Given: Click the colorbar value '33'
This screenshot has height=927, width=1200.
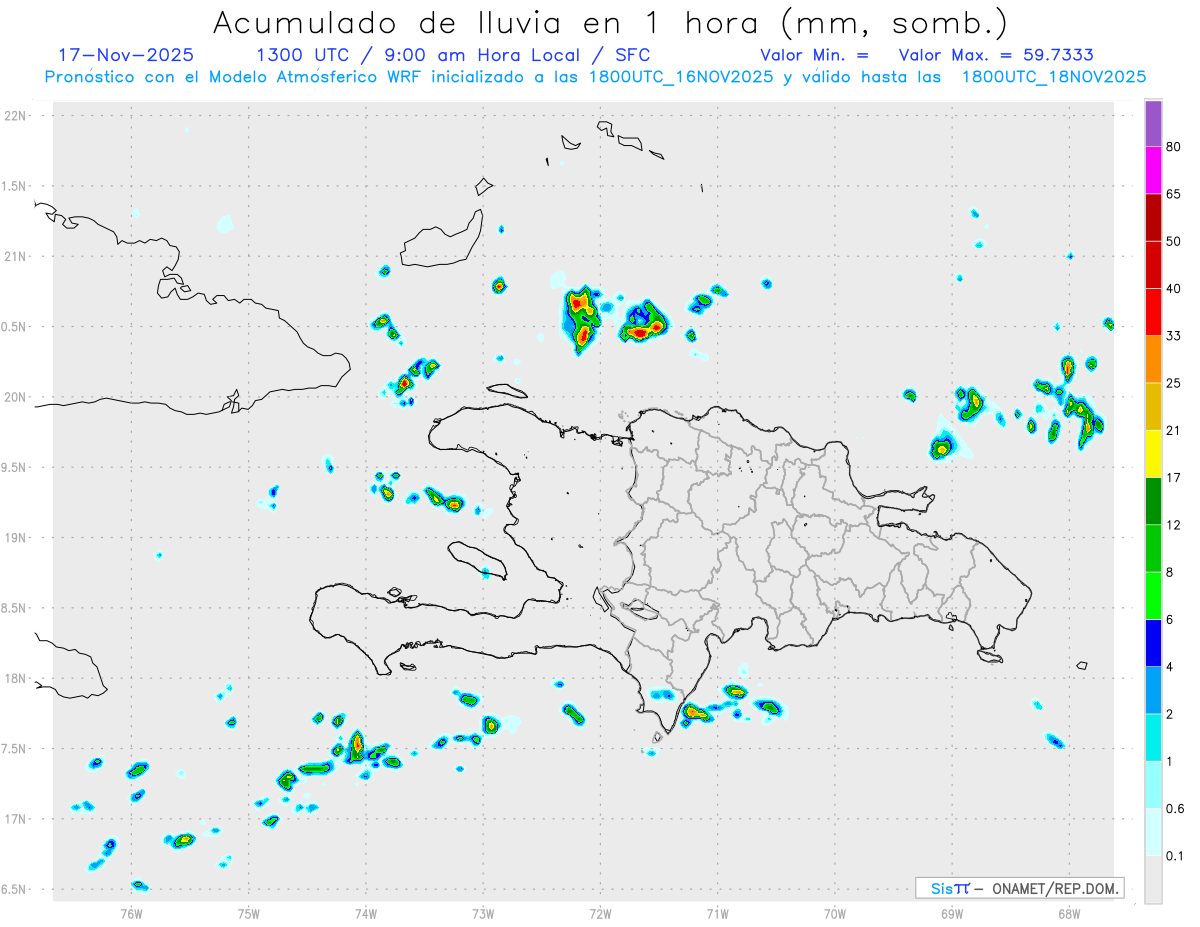Looking at the screenshot, I should pos(1174,336).
